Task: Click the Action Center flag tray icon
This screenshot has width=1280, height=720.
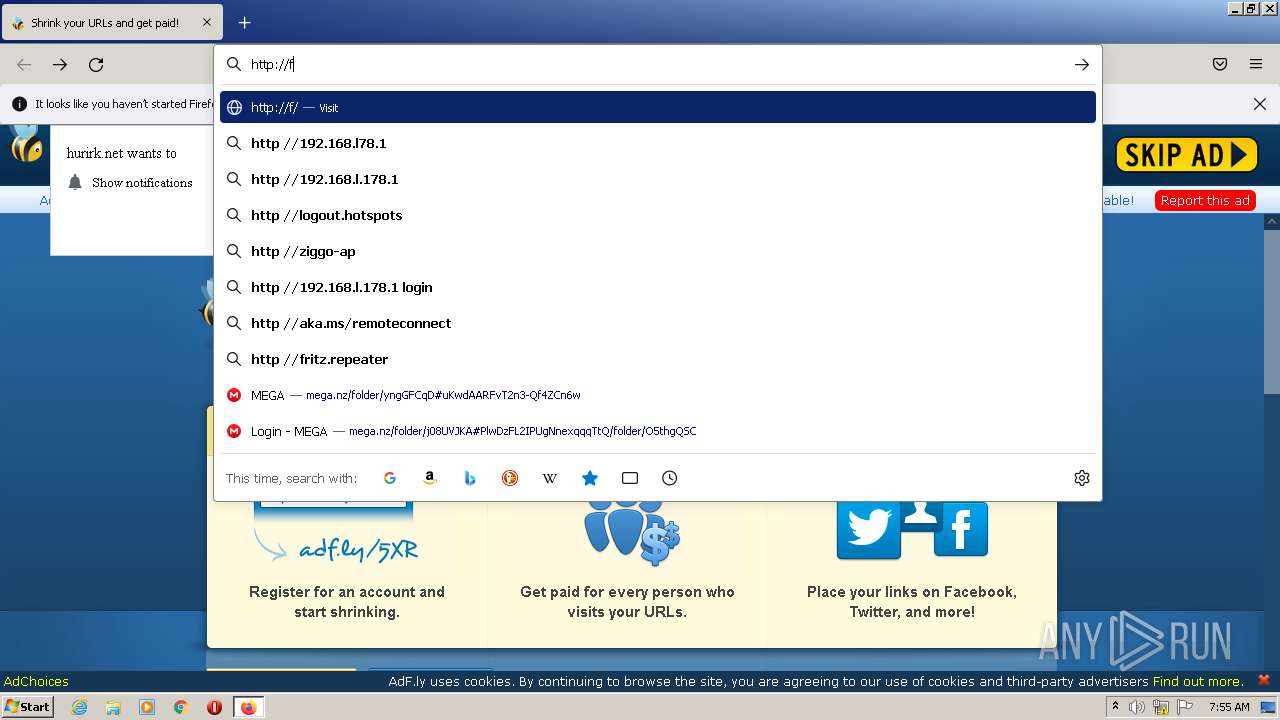Action: [1185, 707]
